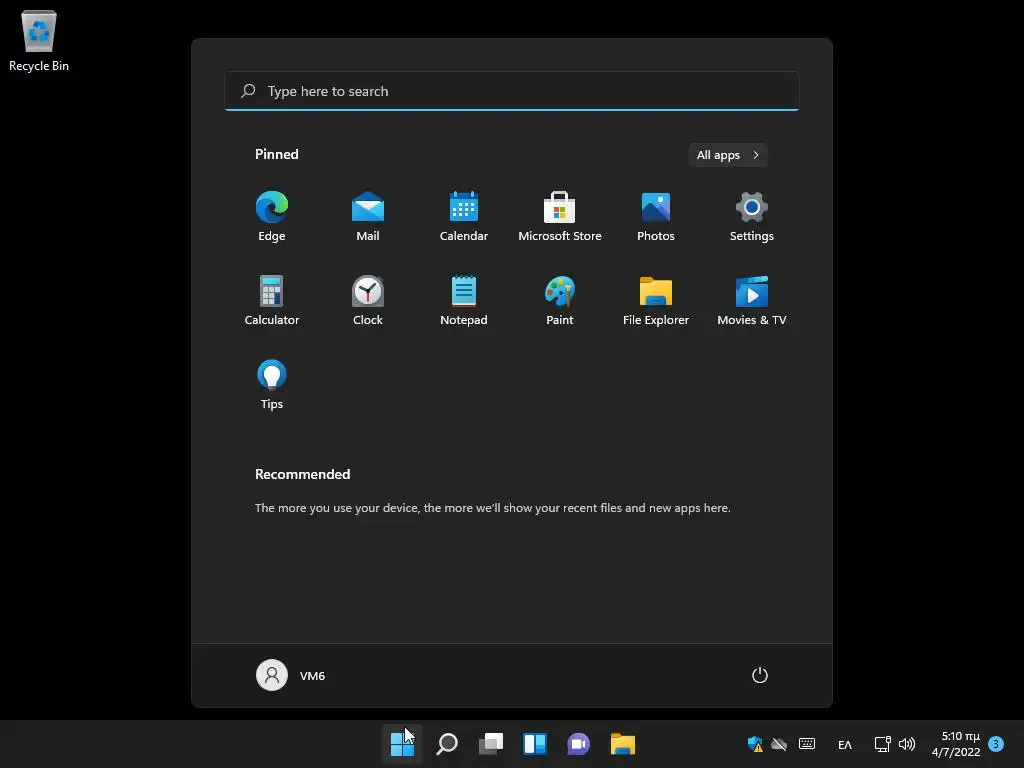Open network status in system tray
Image resolution: width=1024 pixels, height=768 pixels.
pyautogui.click(x=882, y=744)
